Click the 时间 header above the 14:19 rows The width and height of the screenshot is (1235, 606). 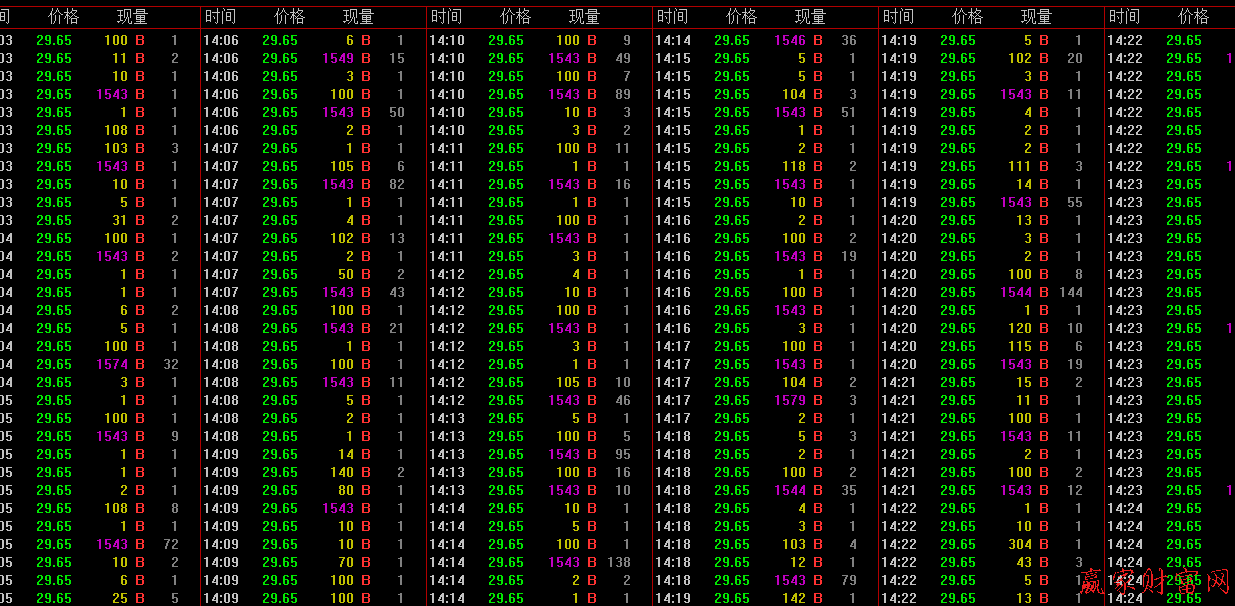(x=898, y=17)
